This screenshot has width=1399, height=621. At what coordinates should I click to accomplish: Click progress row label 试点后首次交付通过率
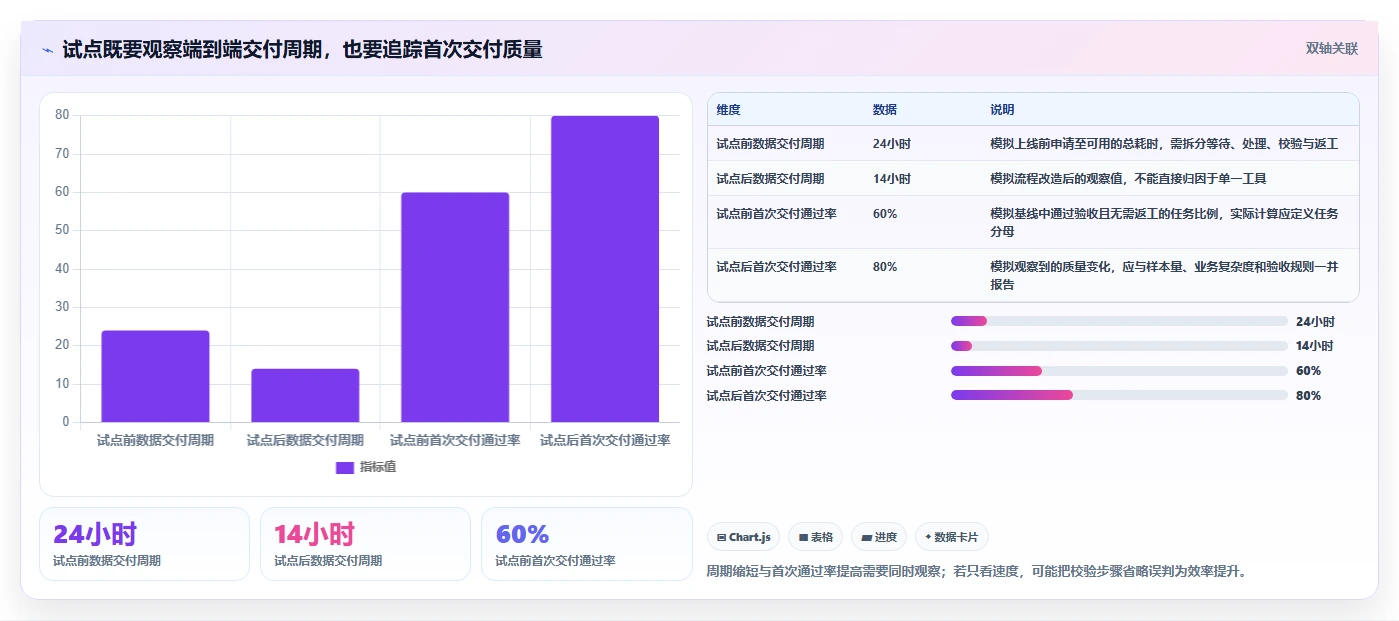coord(767,396)
